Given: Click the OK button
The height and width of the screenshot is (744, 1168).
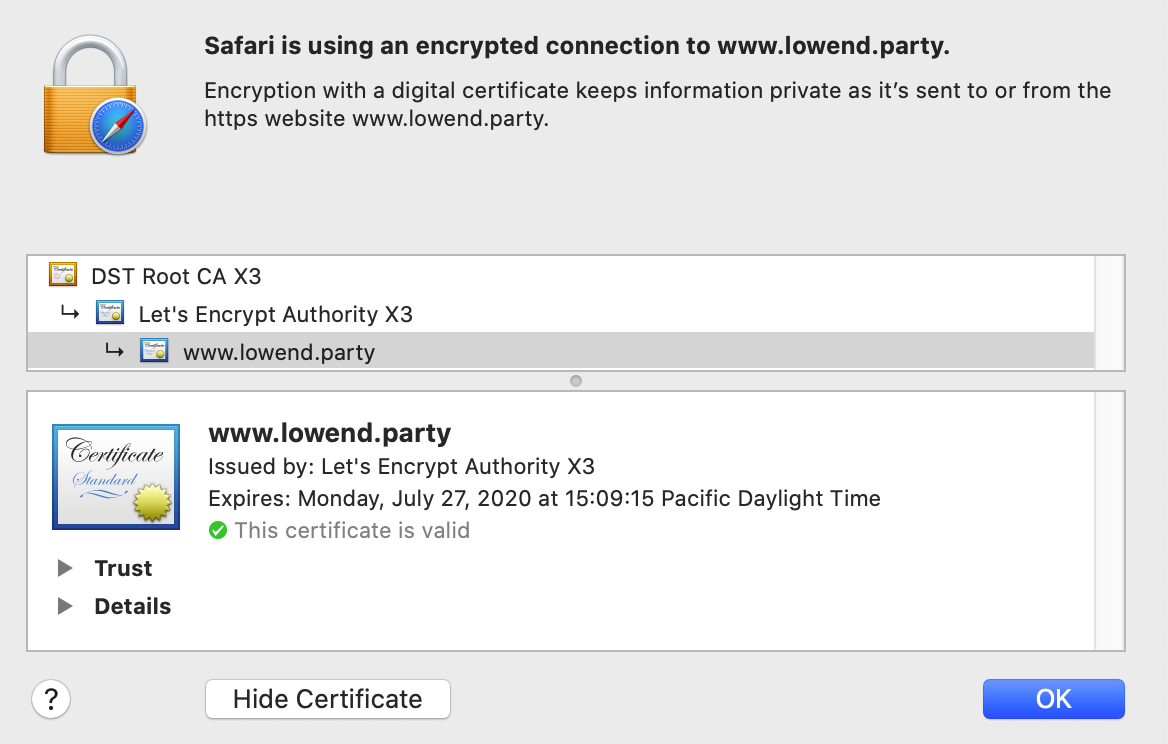Looking at the screenshot, I should [1053, 699].
